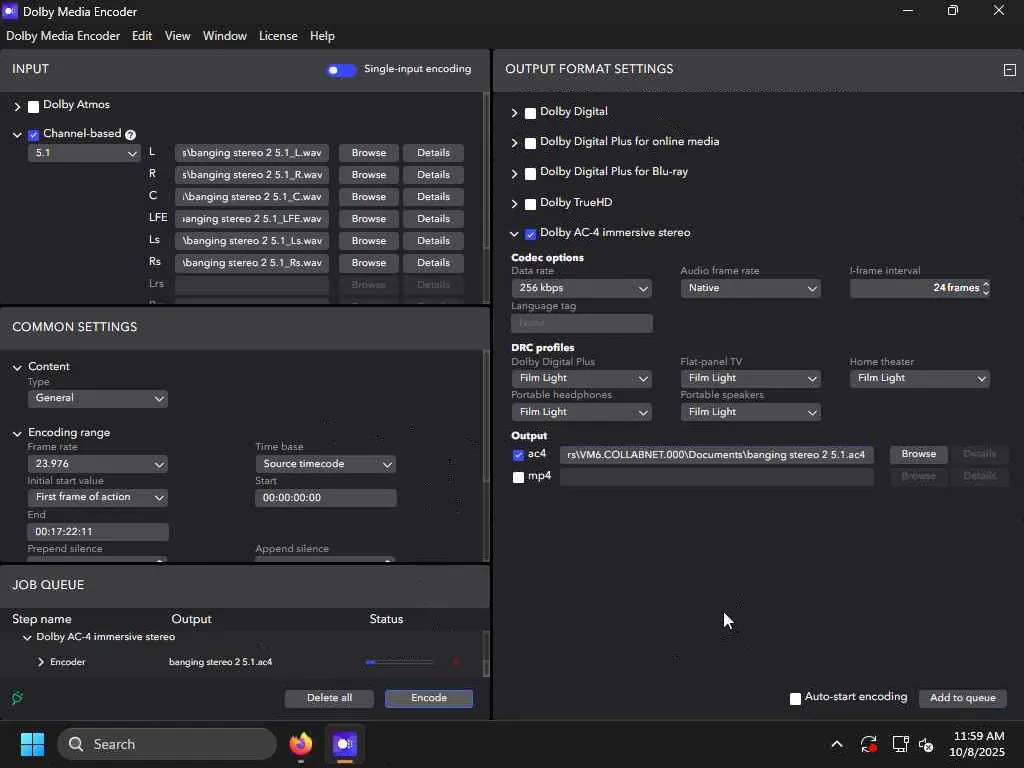Open the Portable headphones DRC dropdown

coord(581,412)
